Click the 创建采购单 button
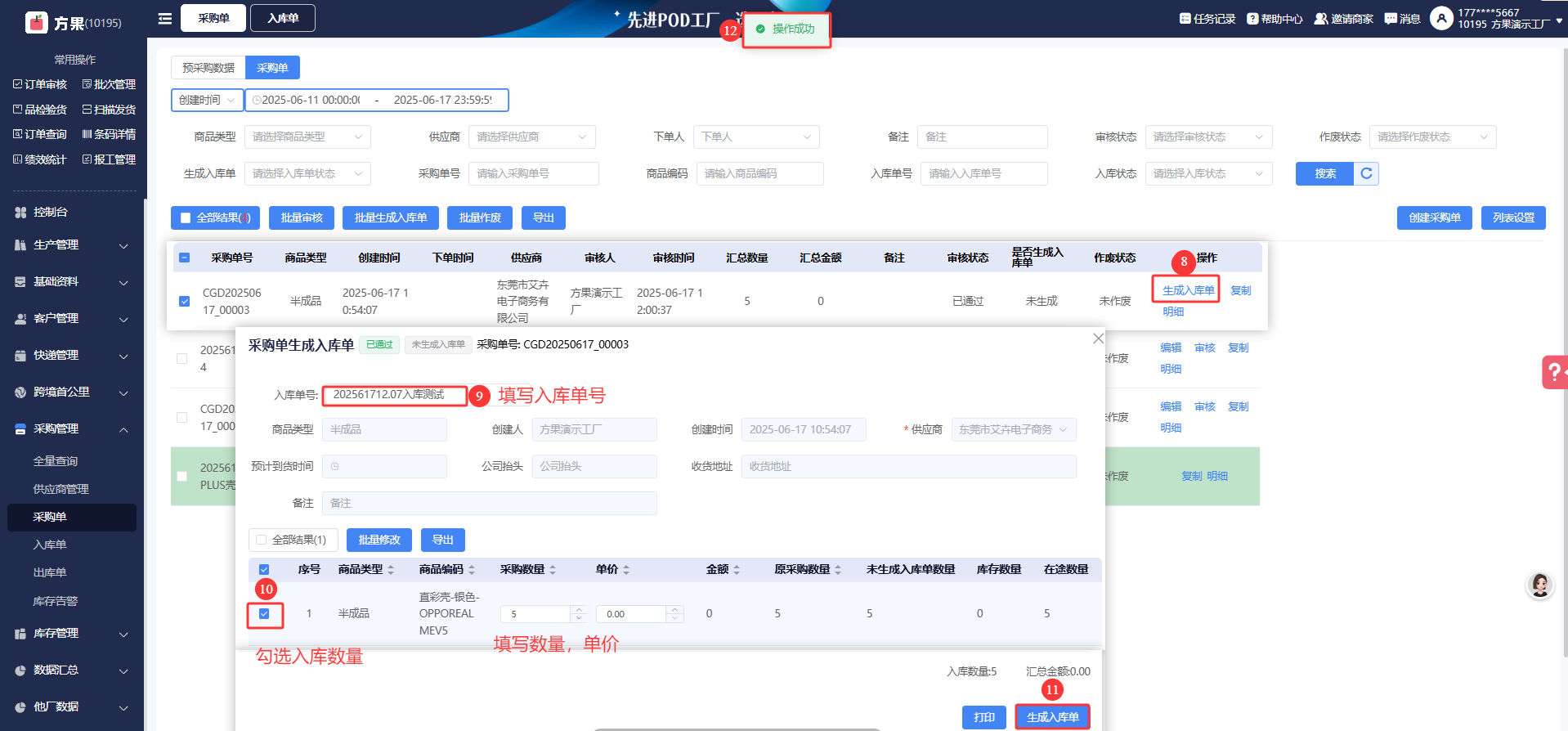This screenshot has height=731, width=1568. coord(1434,218)
